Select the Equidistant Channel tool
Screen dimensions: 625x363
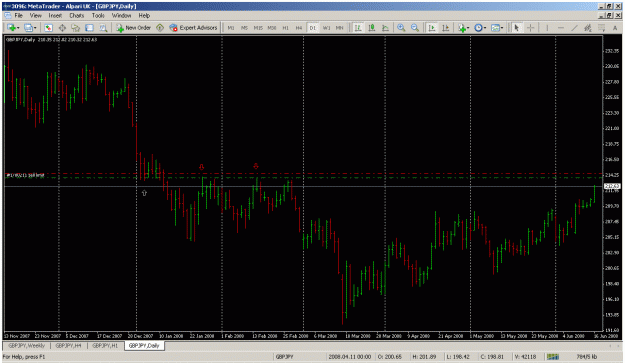pos(588,27)
